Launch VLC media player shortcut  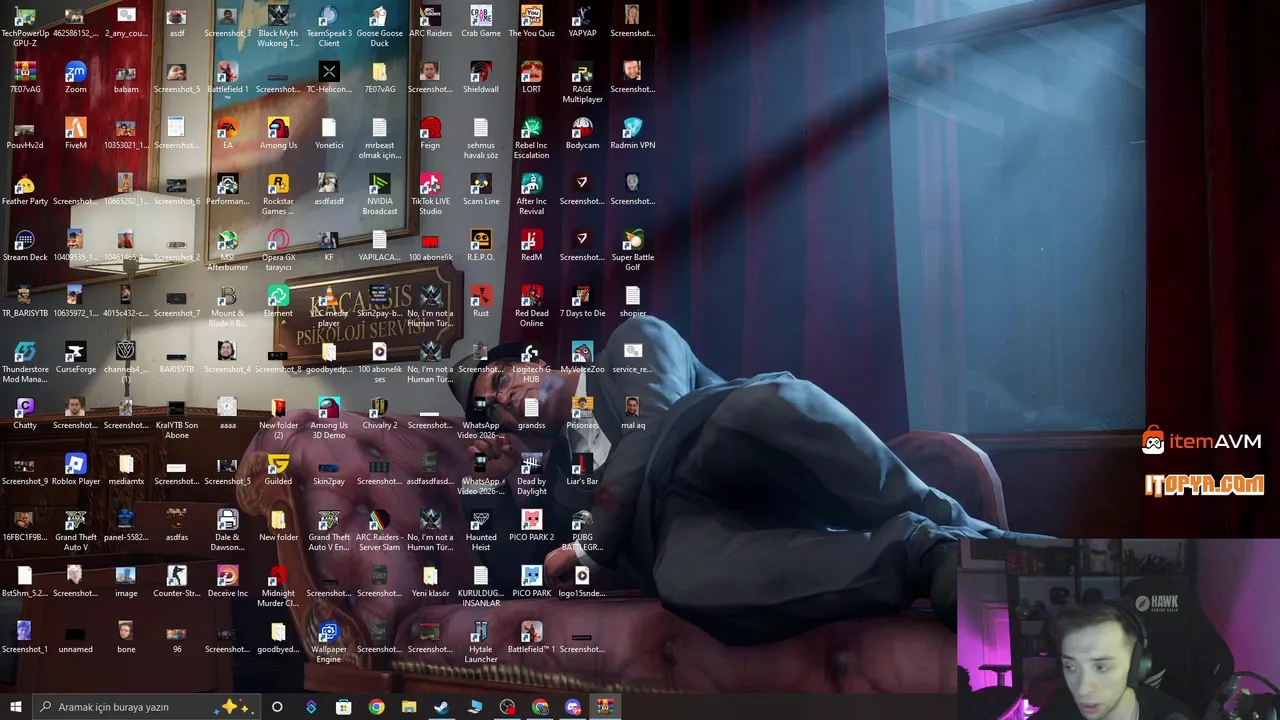[x=329, y=306]
